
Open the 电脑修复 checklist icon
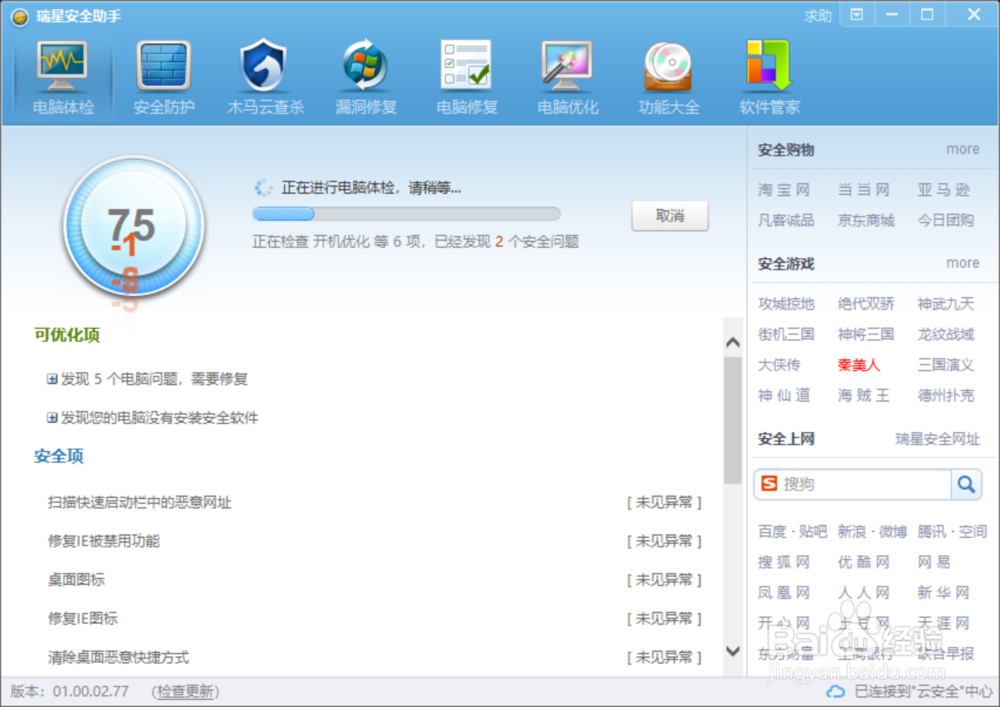coord(466,65)
